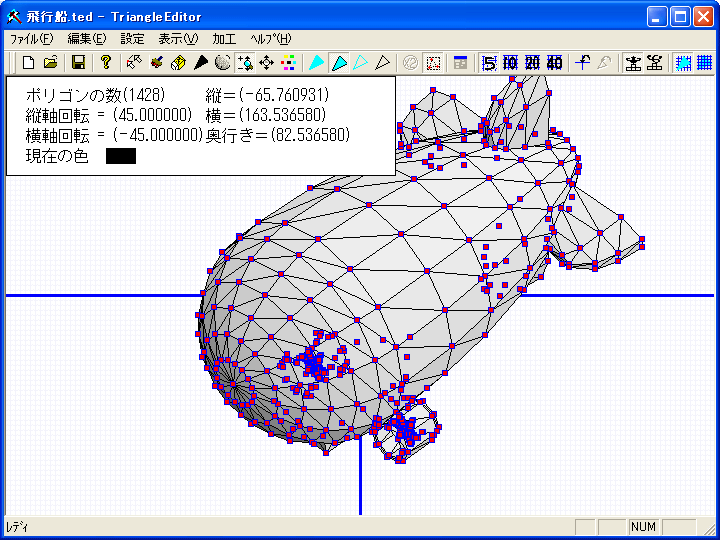Toggle the cyan triangle with outline display mode
720x540 pixels.
339,63
